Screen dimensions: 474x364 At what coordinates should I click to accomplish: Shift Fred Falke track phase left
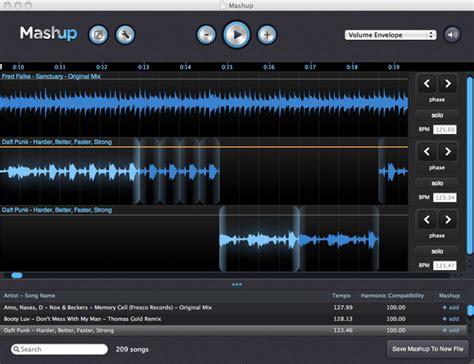427,83
